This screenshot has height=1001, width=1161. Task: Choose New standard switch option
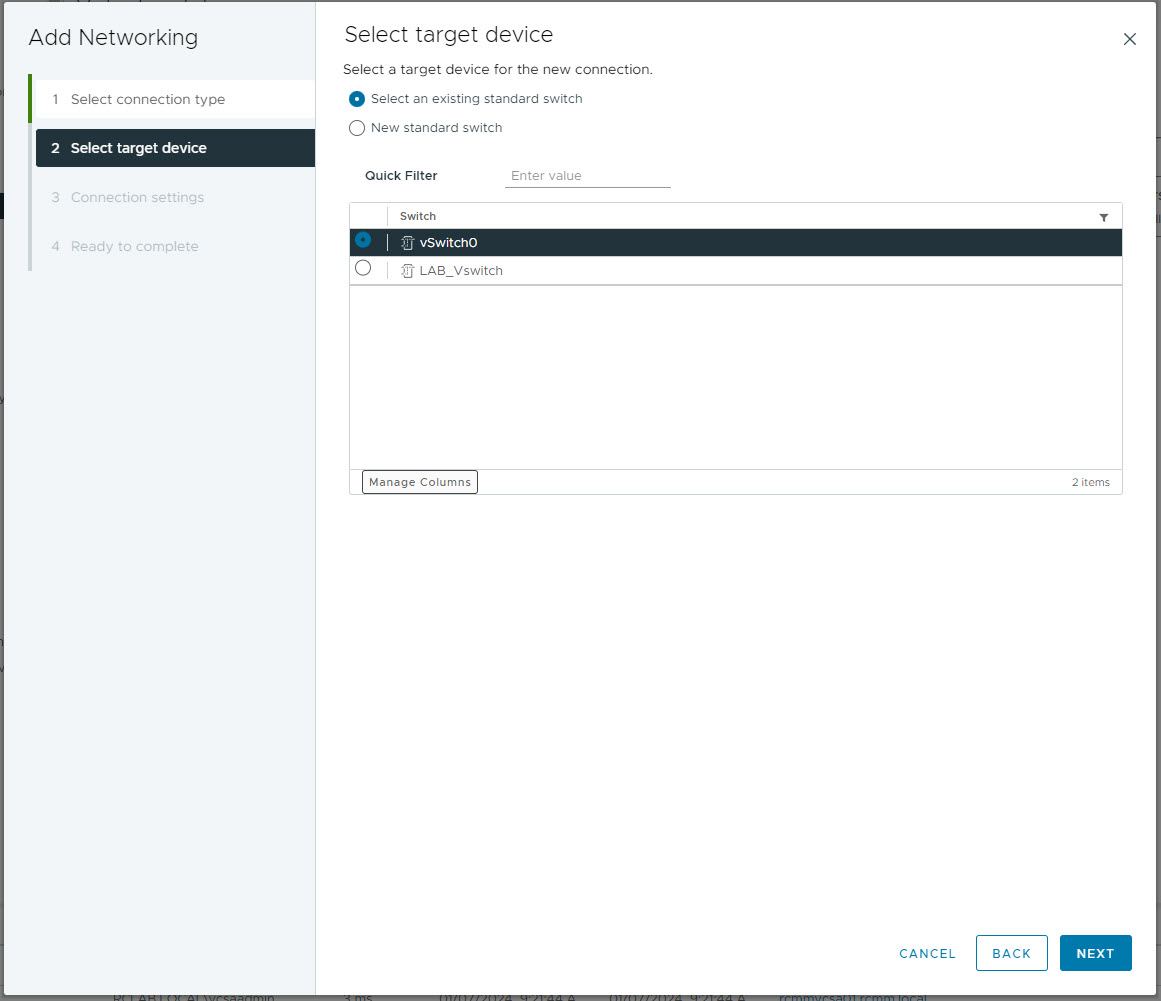coord(357,128)
